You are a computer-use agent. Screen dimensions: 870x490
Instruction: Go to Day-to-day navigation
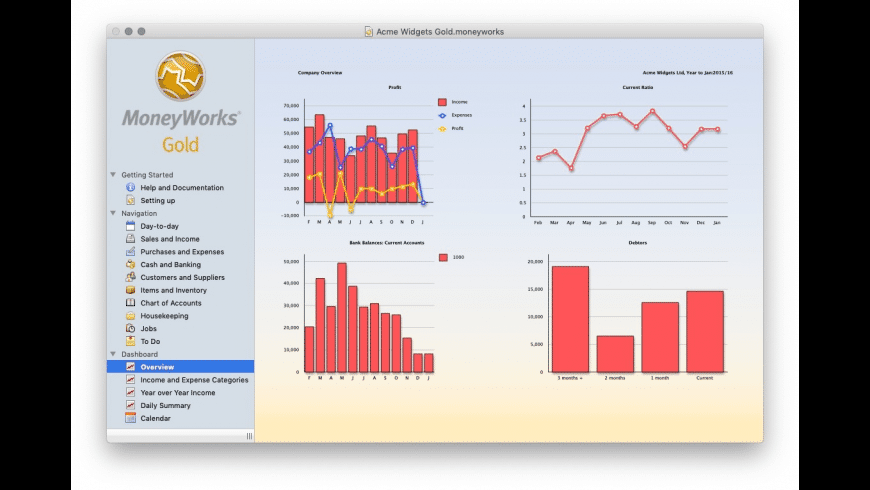[x=159, y=226]
